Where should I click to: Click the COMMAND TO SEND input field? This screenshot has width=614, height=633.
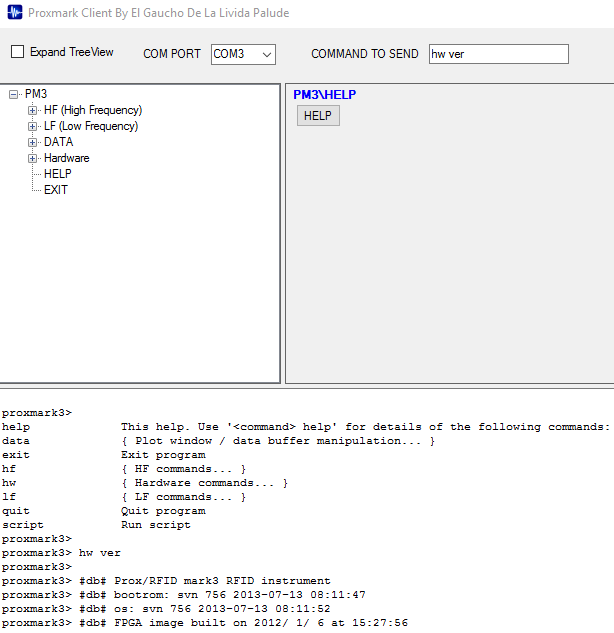499,54
